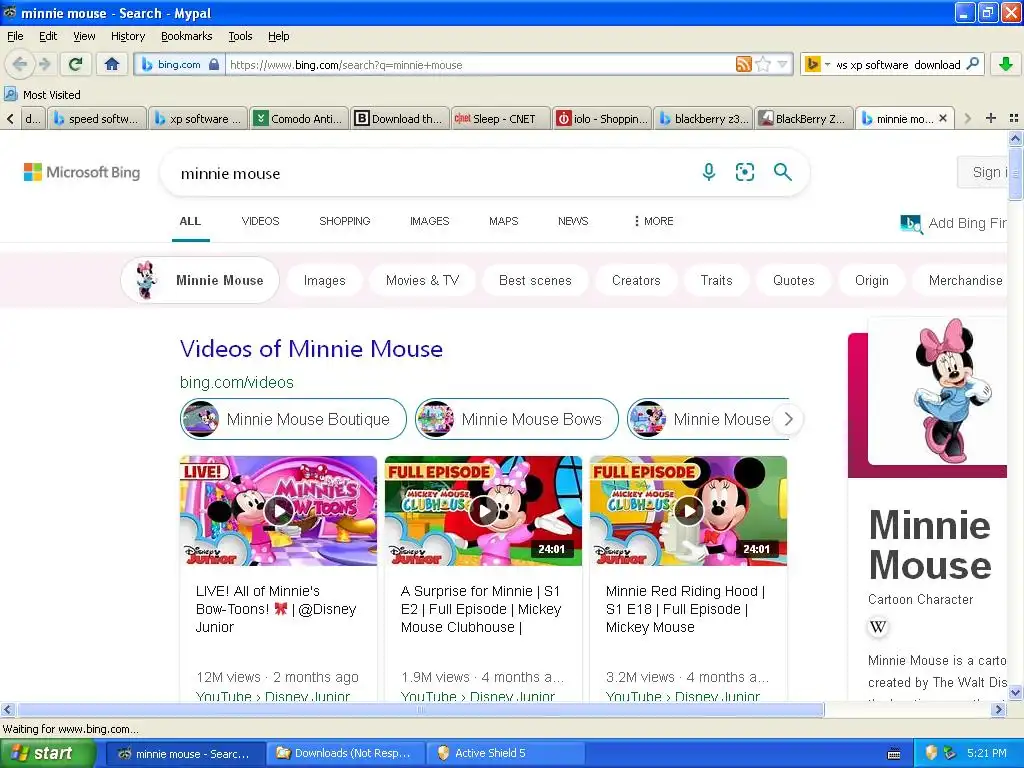Open URL history dropdown arrow
The image size is (1024, 768).
click(x=782, y=64)
